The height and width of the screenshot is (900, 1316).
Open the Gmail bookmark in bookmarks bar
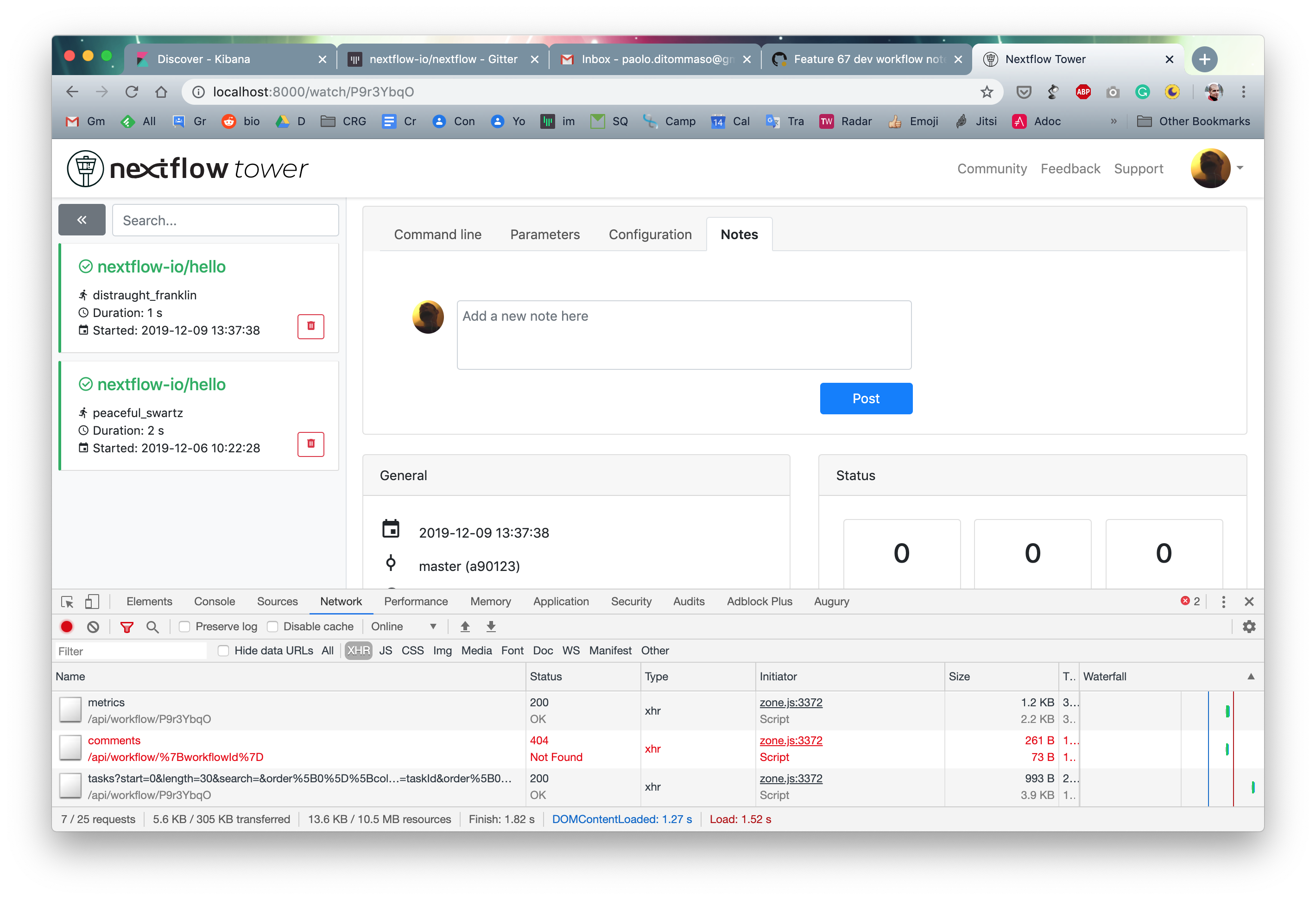point(86,121)
